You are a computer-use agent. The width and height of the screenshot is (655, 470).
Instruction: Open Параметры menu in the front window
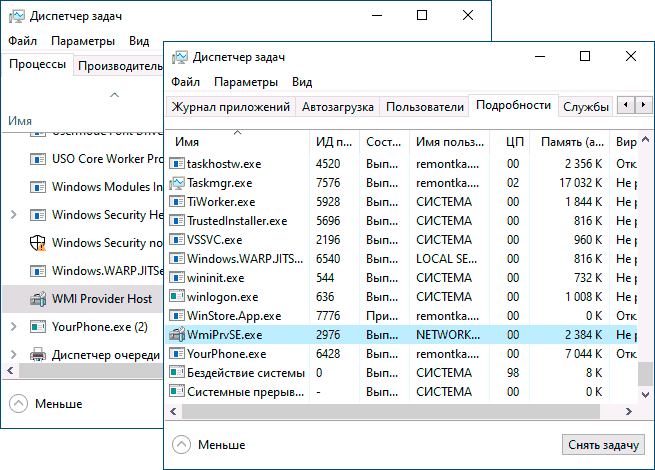tap(246, 82)
